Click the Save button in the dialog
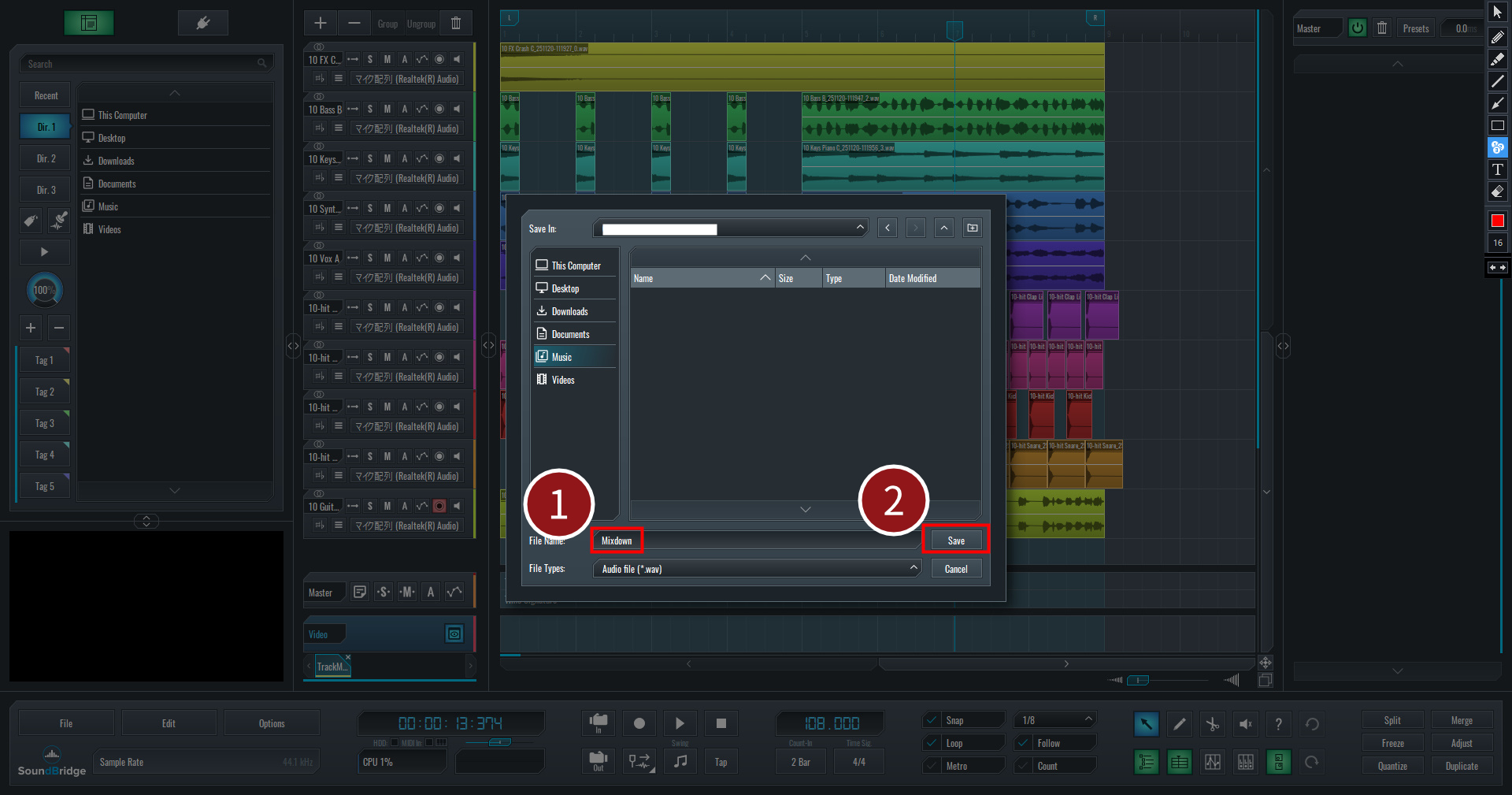 tap(955, 541)
